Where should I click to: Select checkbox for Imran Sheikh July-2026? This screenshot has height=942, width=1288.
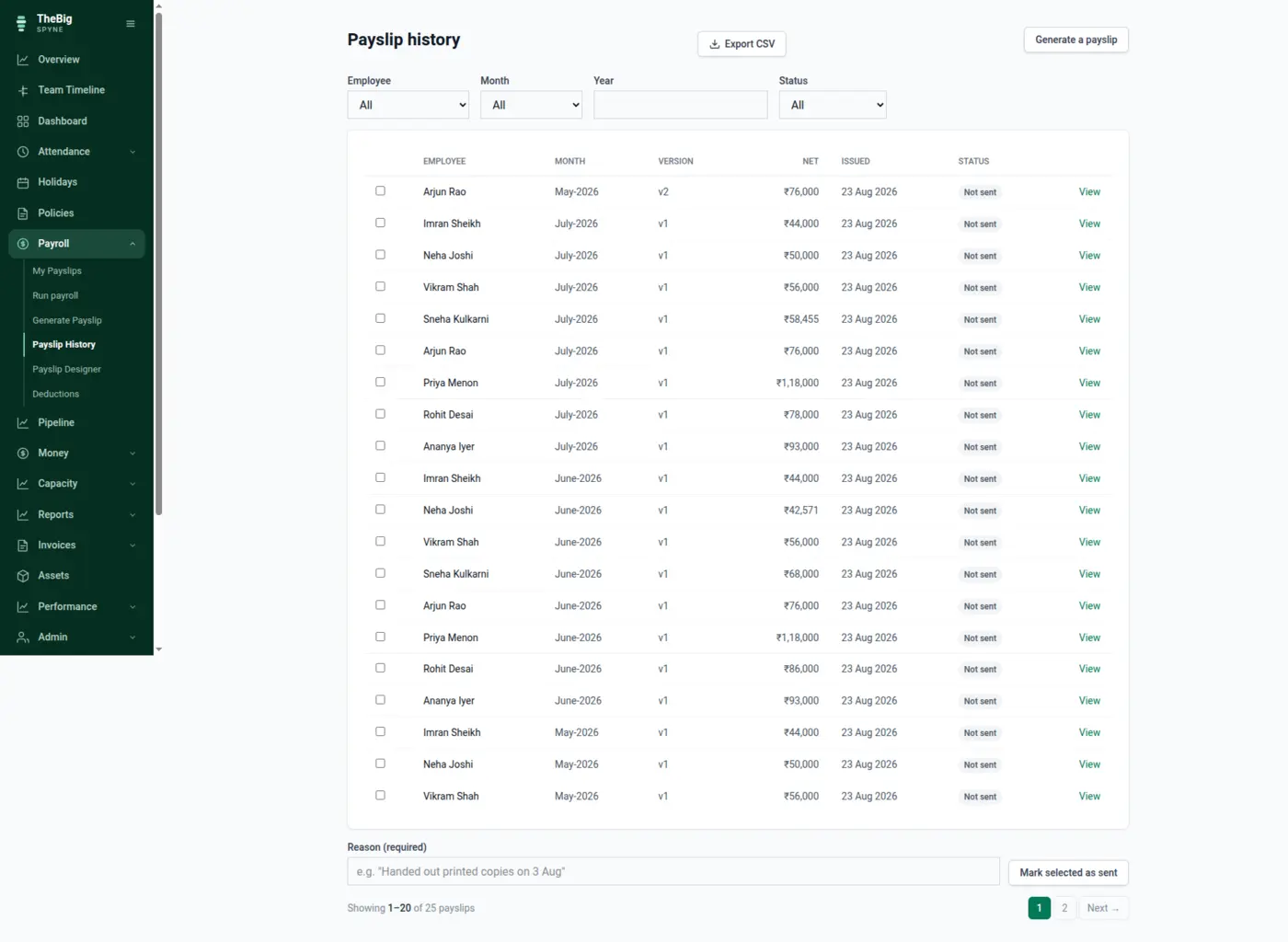tap(380, 224)
